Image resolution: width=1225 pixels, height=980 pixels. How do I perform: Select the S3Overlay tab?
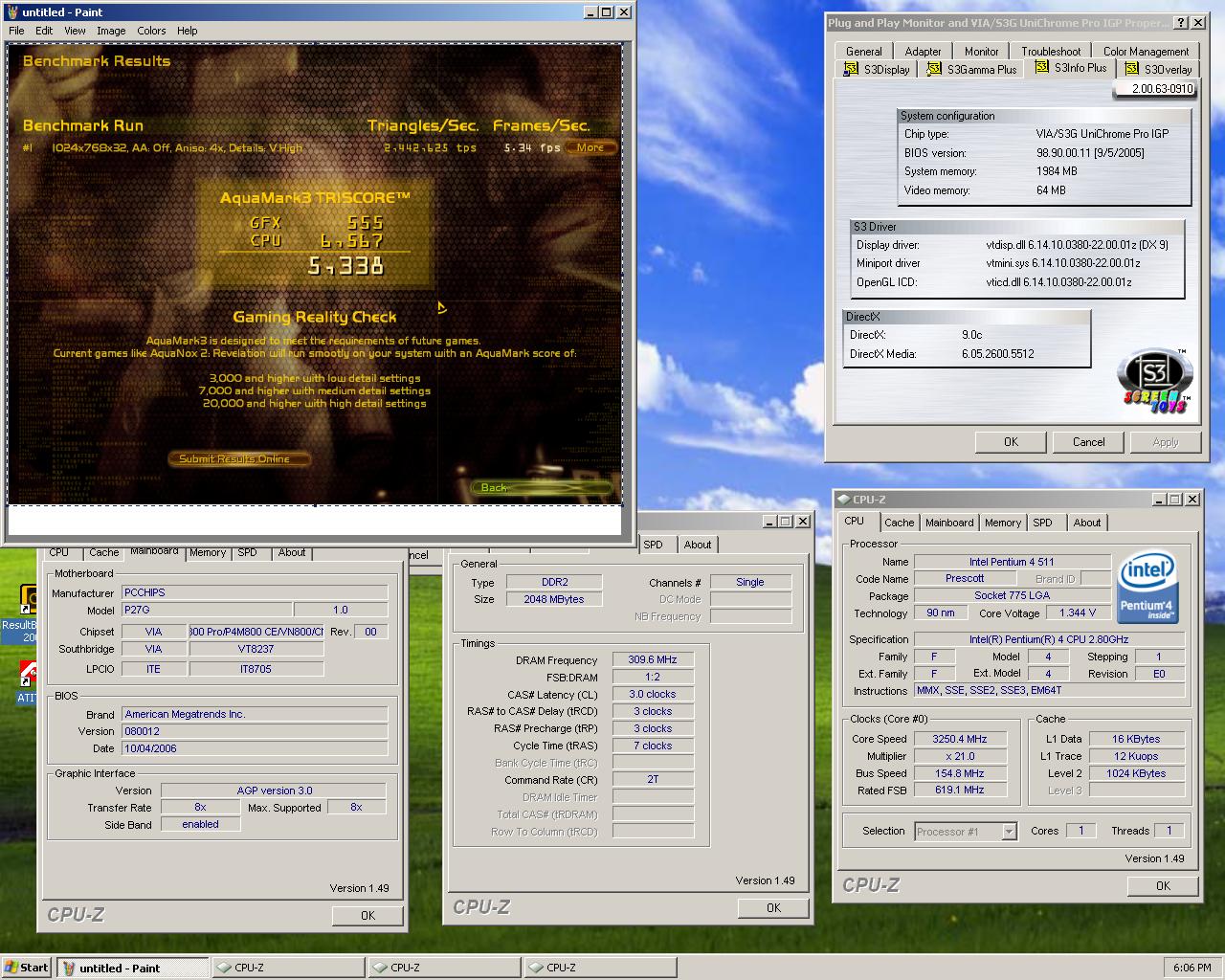coord(1158,70)
